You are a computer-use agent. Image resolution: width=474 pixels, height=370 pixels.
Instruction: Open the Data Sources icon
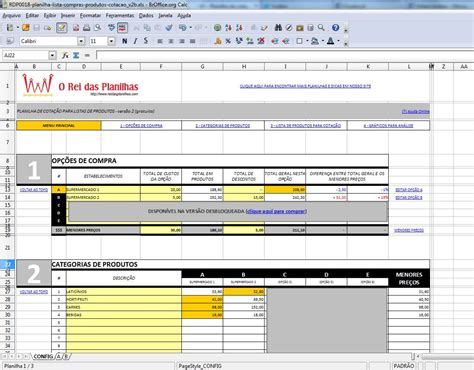(310, 28)
